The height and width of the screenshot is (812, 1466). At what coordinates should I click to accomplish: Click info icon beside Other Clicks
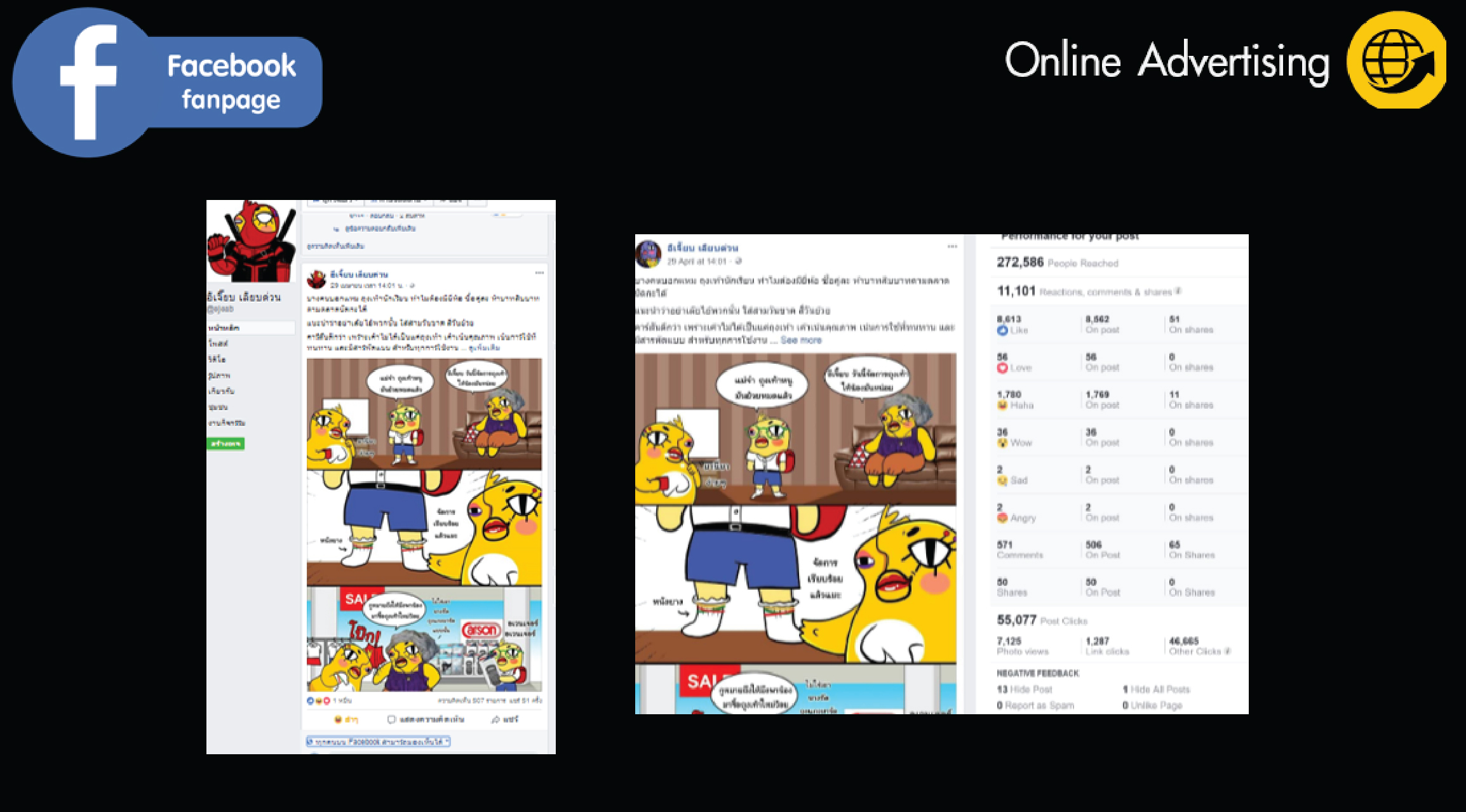1227,651
